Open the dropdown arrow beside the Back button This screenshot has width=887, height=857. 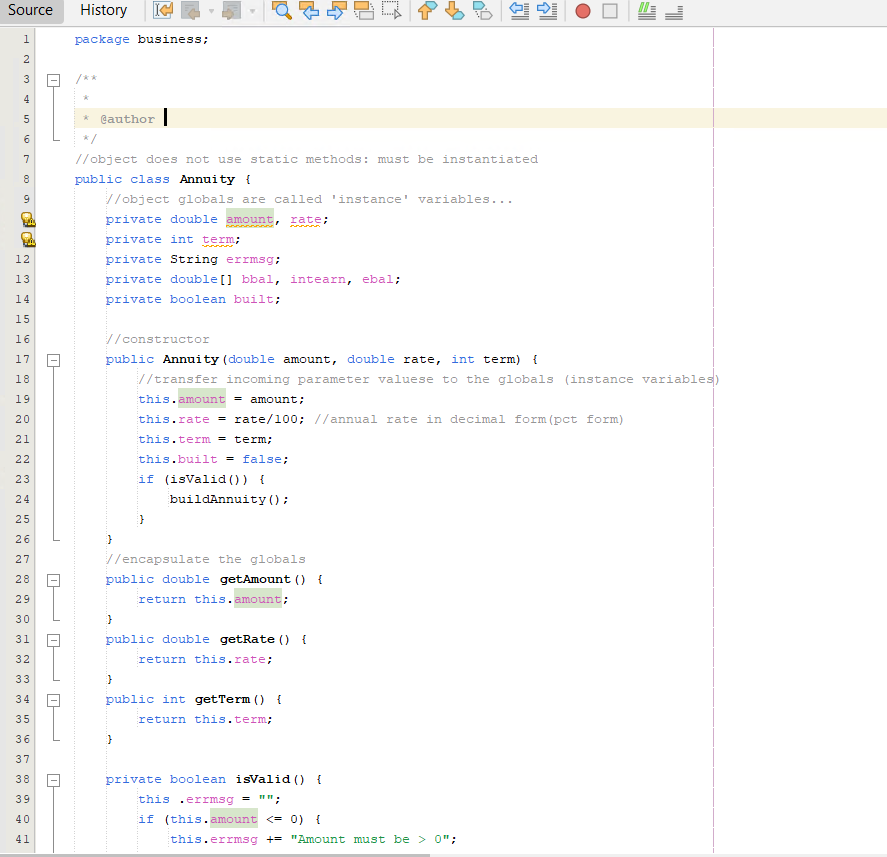click(212, 11)
